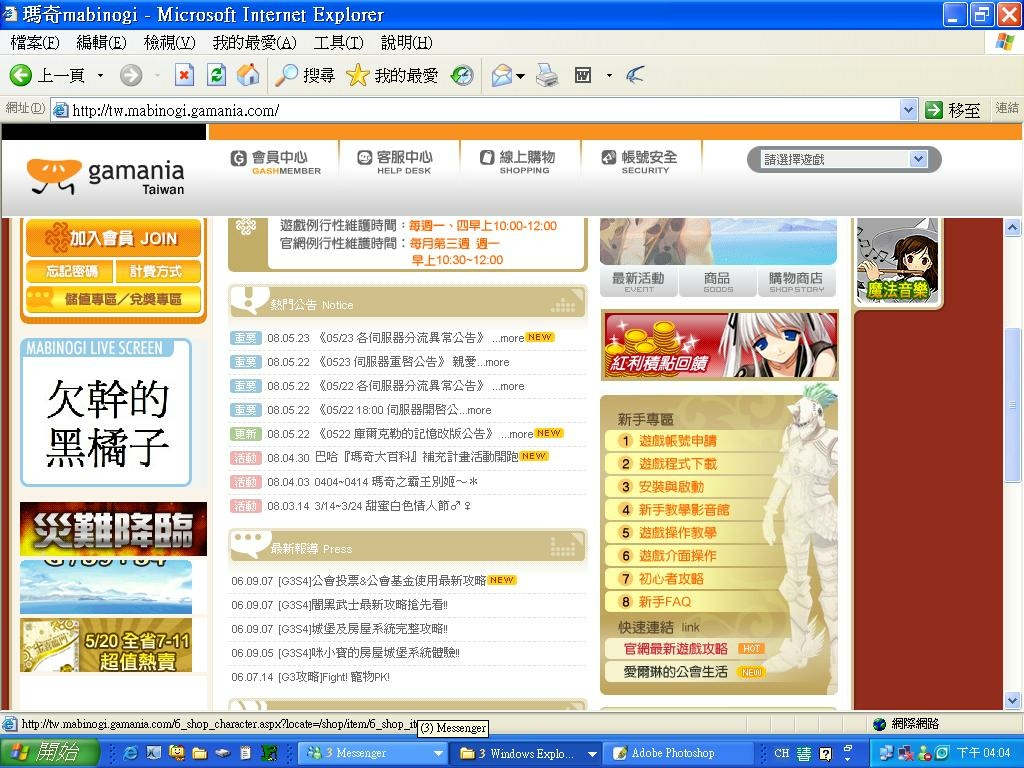This screenshot has height=768, width=1024.
Task: Open the 魔法音樂 thumbnail
Action: click(897, 261)
